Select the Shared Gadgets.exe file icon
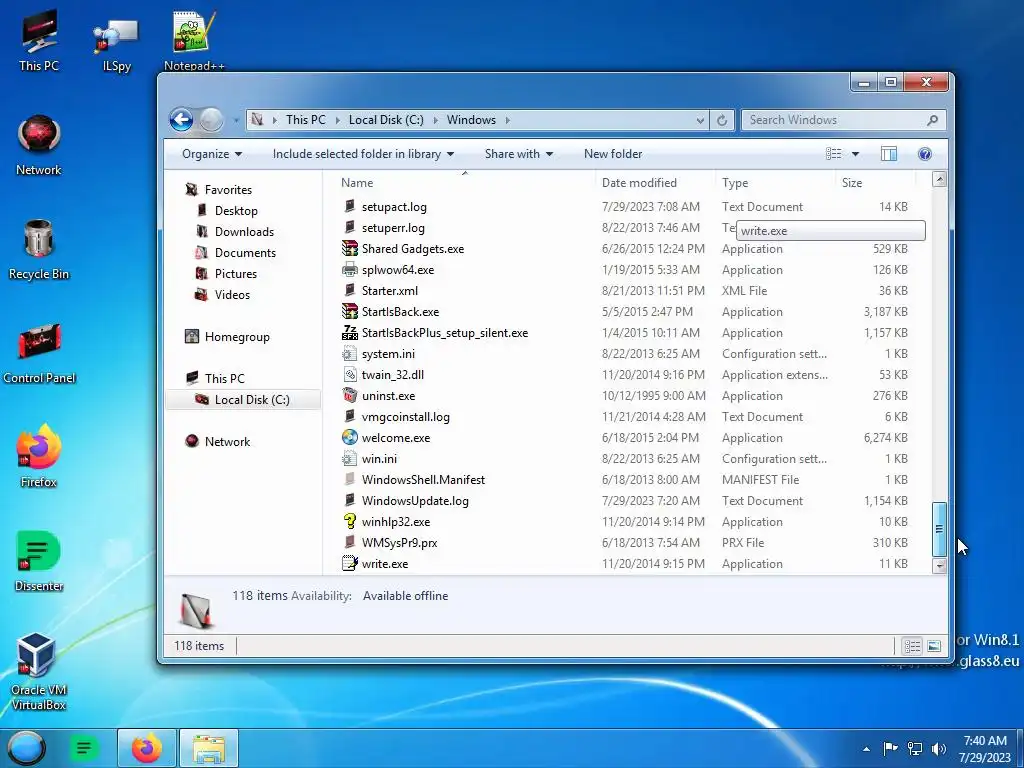The height and width of the screenshot is (768, 1024). pyautogui.click(x=350, y=248)
